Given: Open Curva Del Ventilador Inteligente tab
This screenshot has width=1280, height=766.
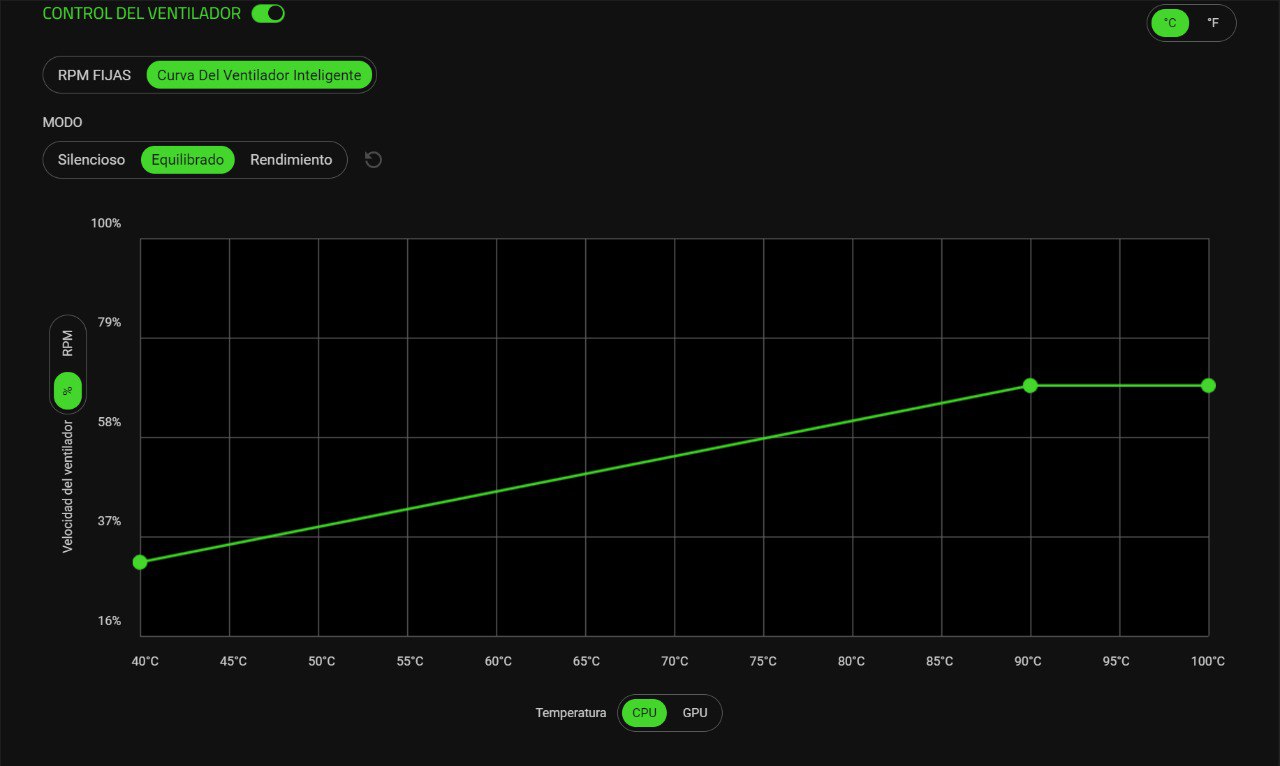Looking at the screenshot, I should click(x=260, y=75).
